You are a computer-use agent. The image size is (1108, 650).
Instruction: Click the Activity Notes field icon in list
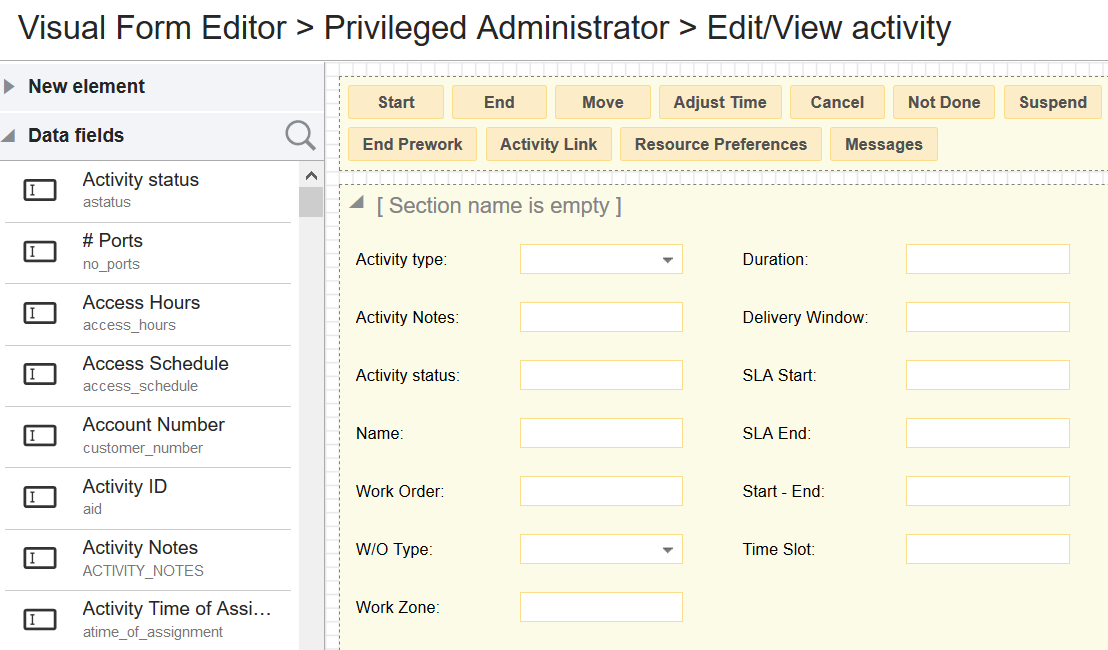click(x=40, y=558)
